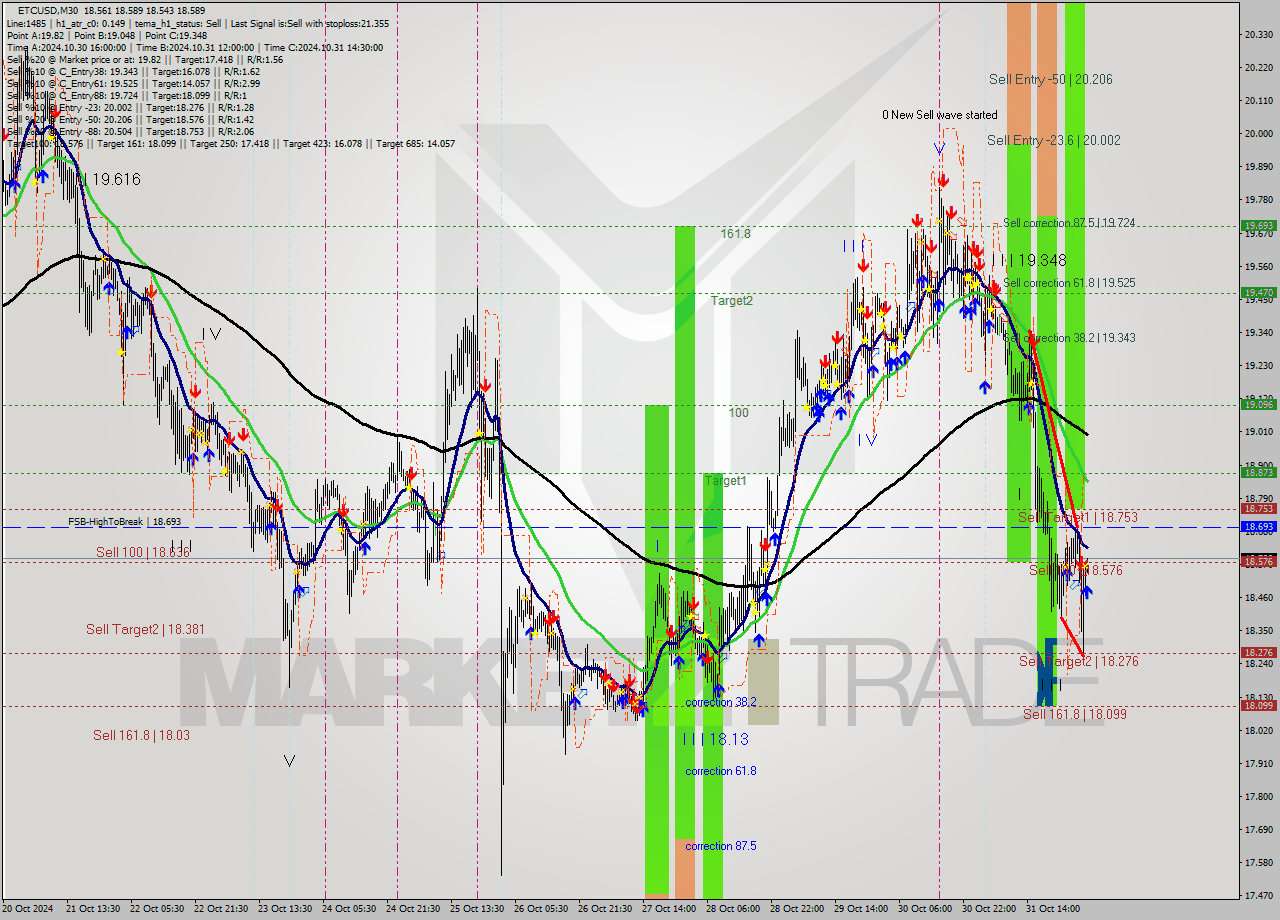This screenshot has height=920, width=1280.
Task: Click the 20.330 value on price axis
Action: click(1259, 34)
